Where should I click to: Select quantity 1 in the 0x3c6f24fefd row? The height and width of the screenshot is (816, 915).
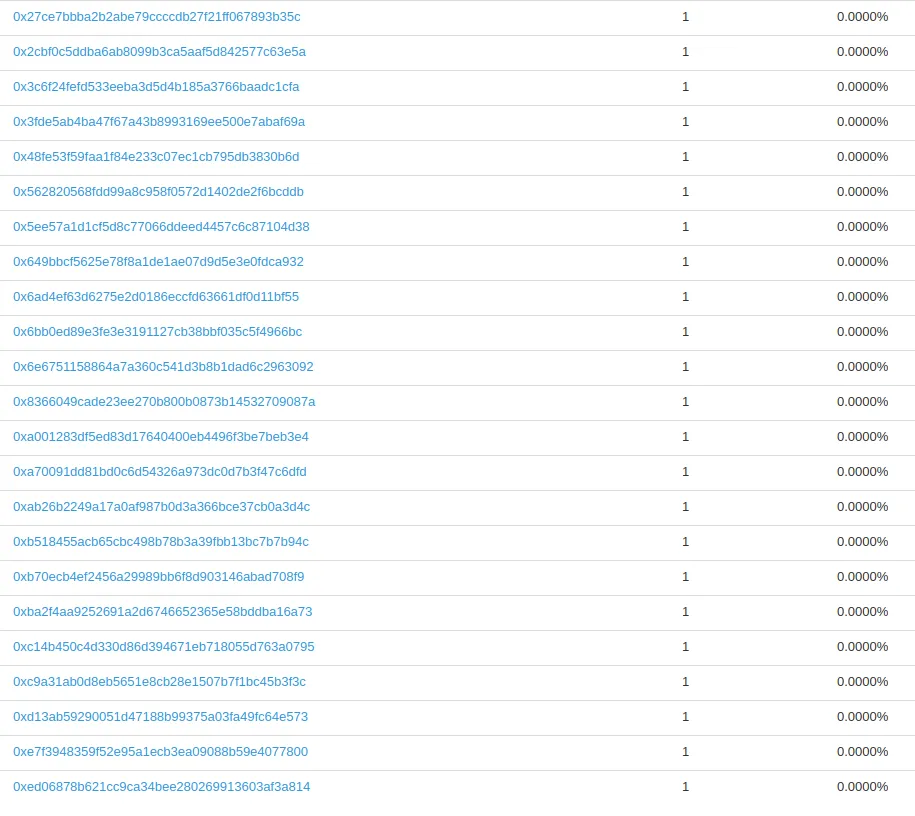click(686, 87)
